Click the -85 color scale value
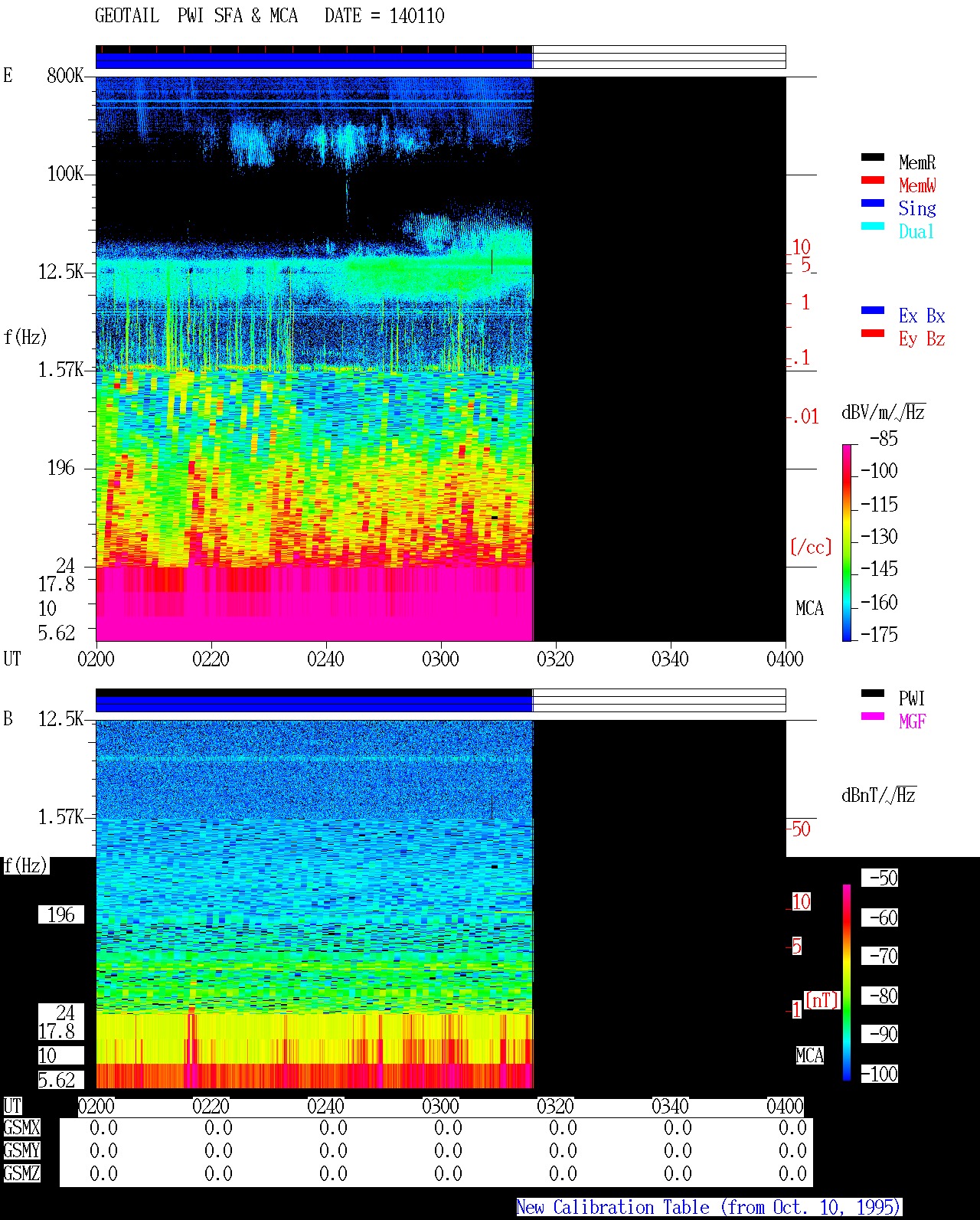Screen dimensions: 980x1220 pos(884,439)
